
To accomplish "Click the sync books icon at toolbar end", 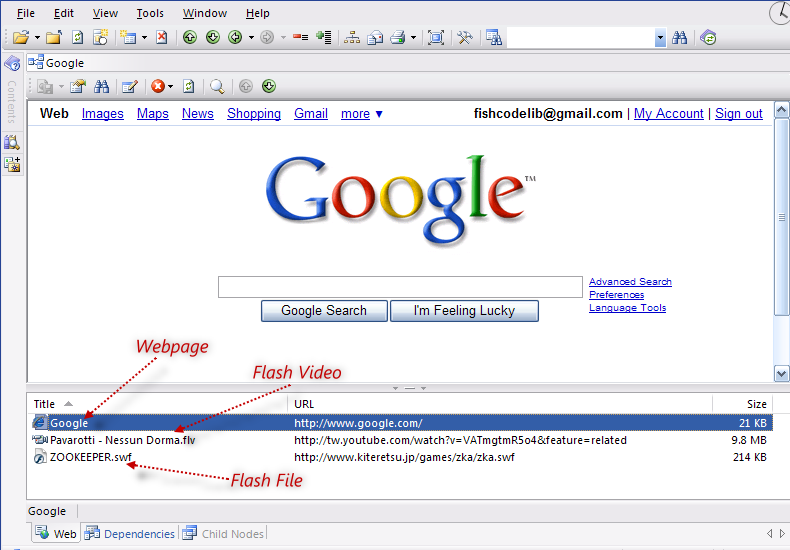I will click(x=708, y=37).
